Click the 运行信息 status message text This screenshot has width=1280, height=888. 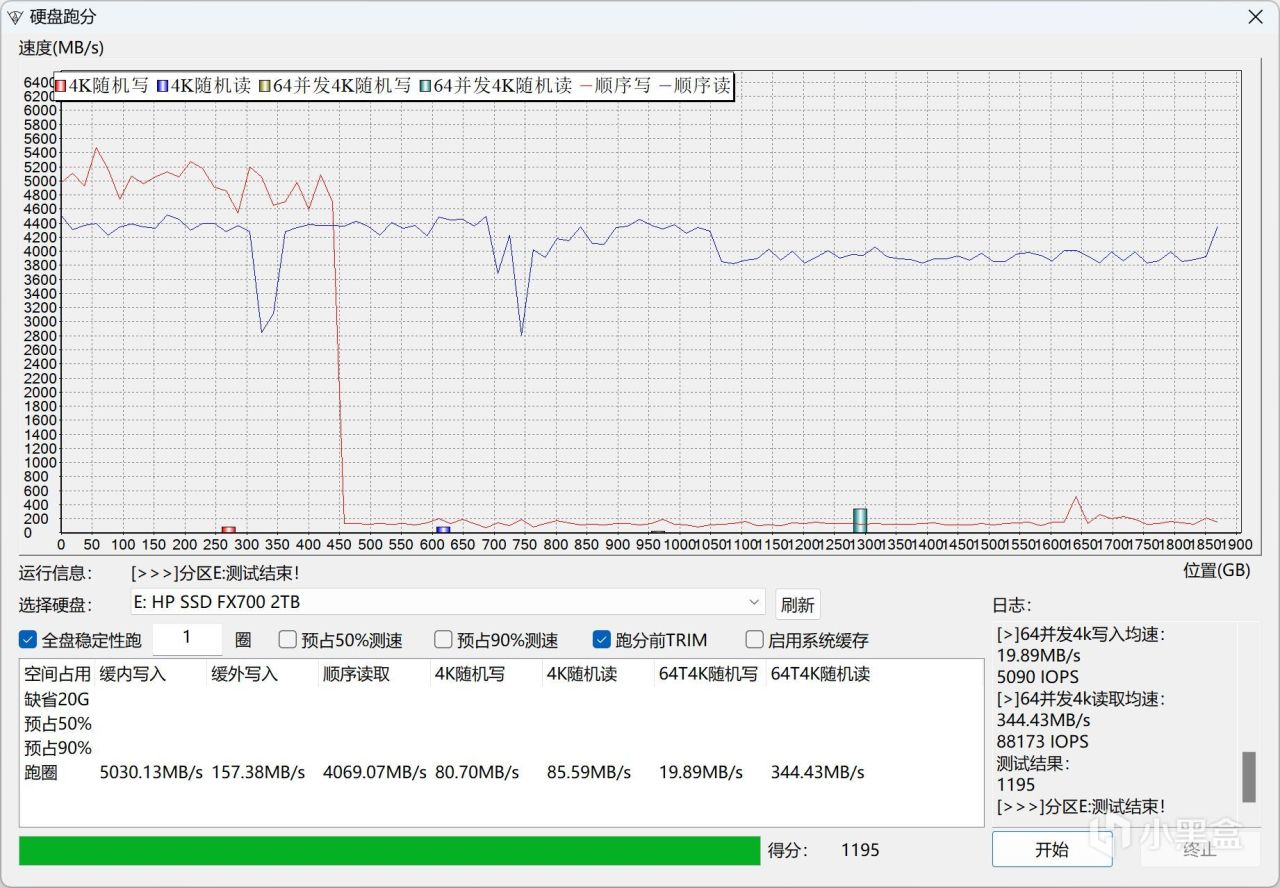(215, 573)
